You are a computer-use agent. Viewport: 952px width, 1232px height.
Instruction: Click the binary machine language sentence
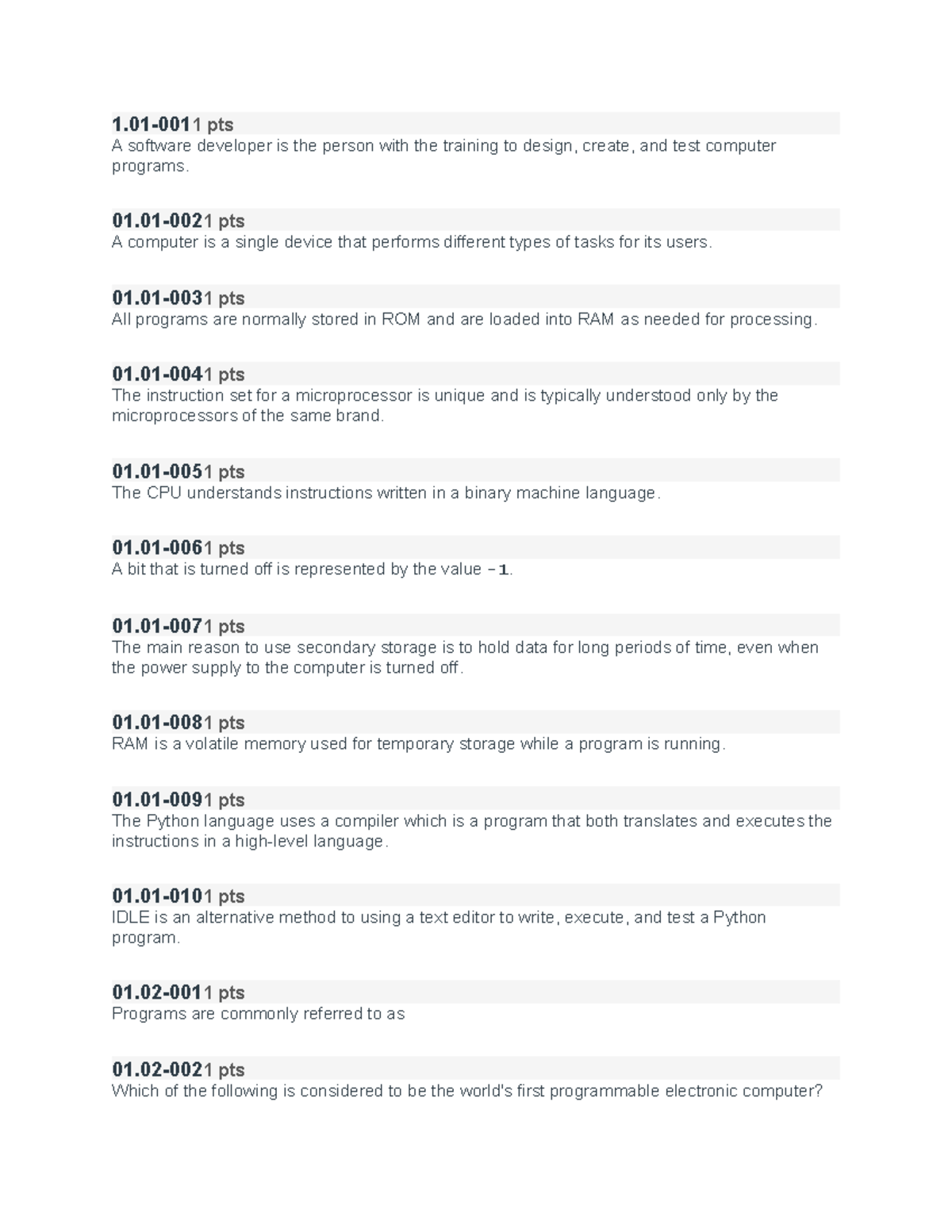tap(386, 493)
